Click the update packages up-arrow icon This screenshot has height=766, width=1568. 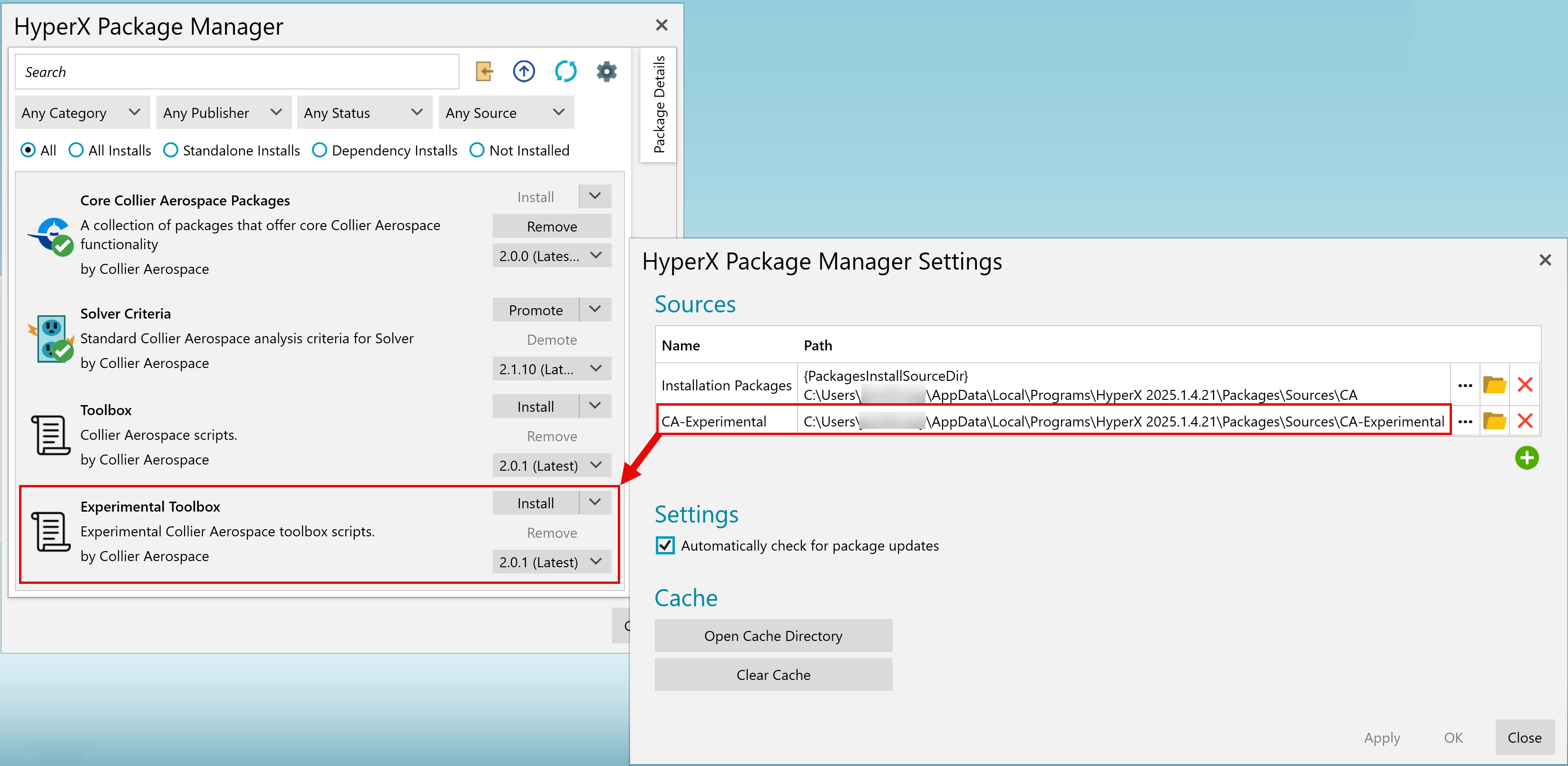(x=524, y=72)
